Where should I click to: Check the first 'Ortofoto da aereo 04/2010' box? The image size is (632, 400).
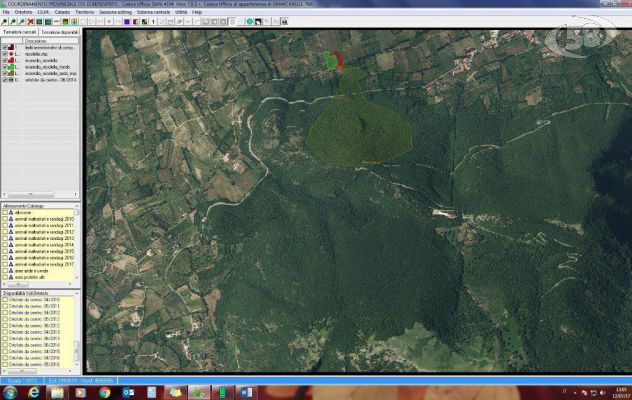pos(5,299)
